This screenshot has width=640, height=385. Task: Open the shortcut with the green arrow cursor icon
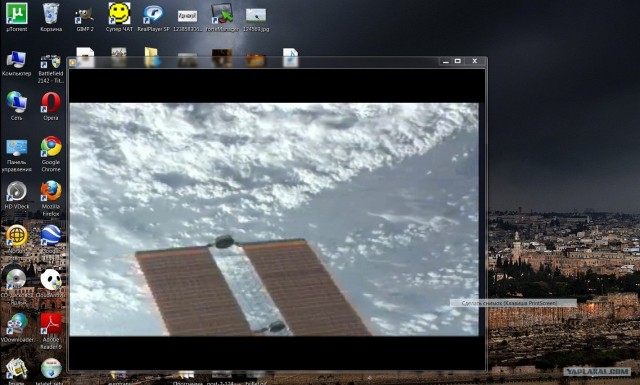tap(222, 18)
